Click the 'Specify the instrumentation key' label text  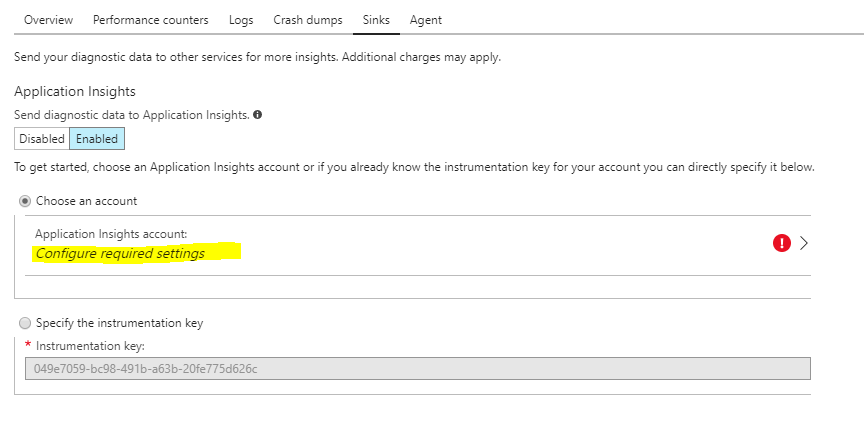tap(120, 323)
